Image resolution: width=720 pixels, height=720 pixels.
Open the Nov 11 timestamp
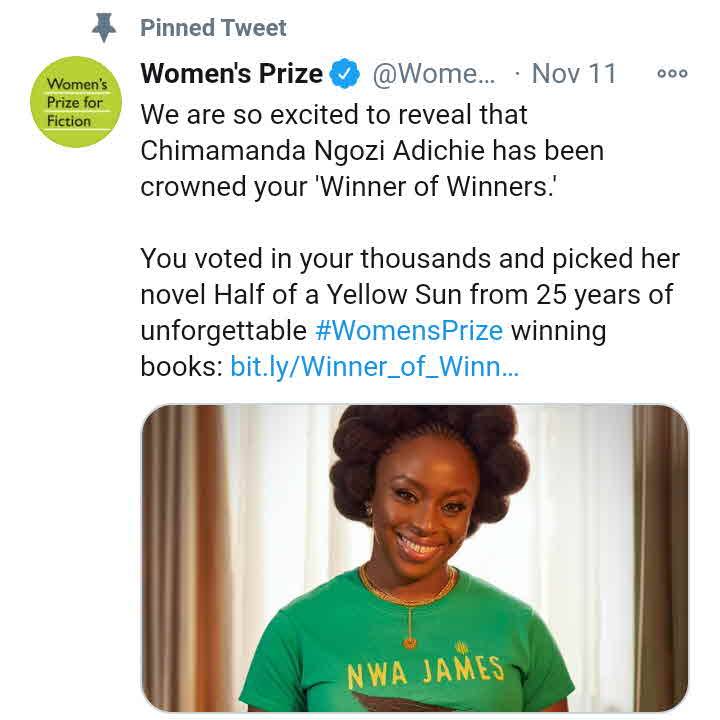click(x=574, y=74)
